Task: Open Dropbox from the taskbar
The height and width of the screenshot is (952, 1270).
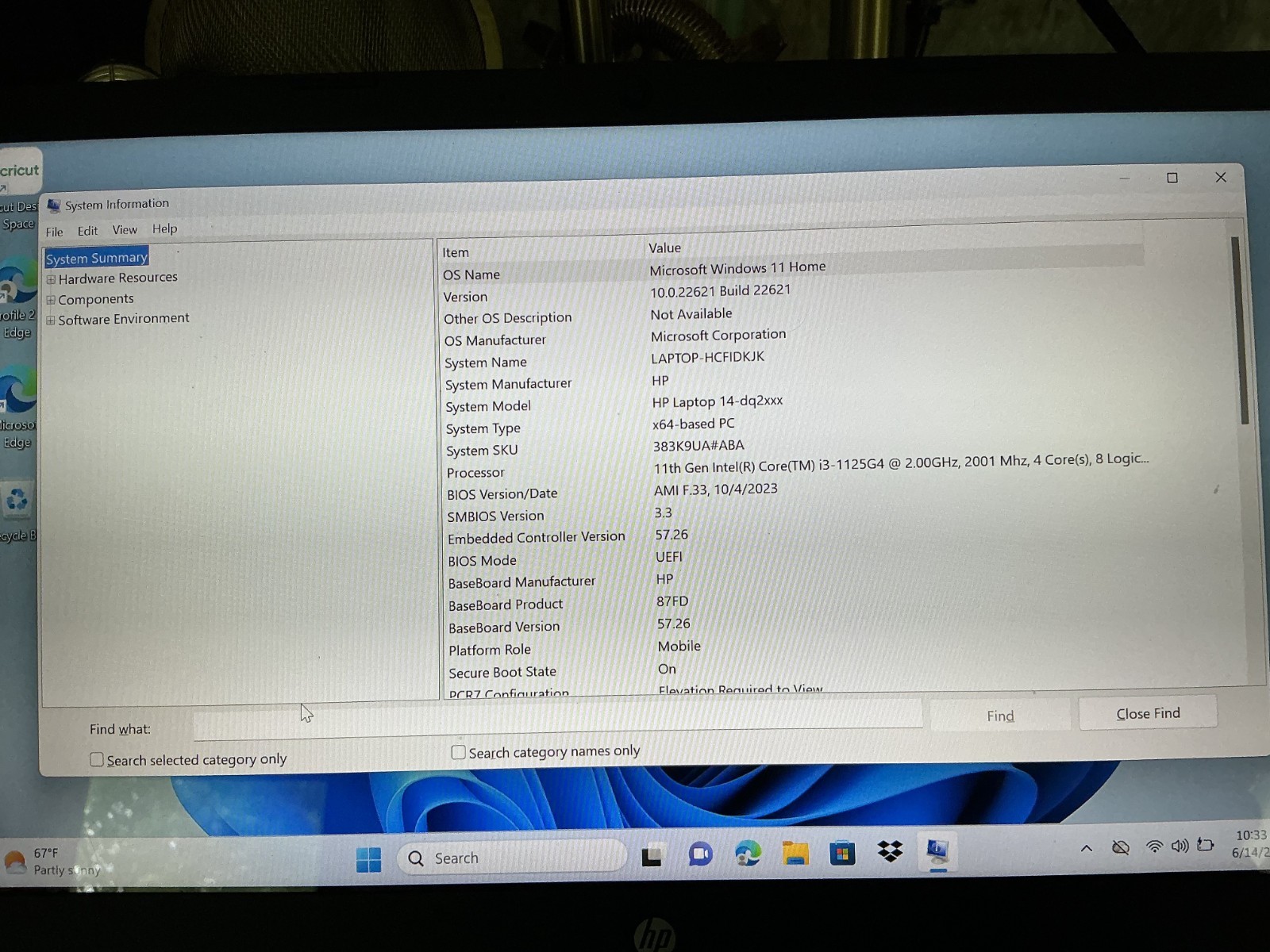Action: click(890, 851)
